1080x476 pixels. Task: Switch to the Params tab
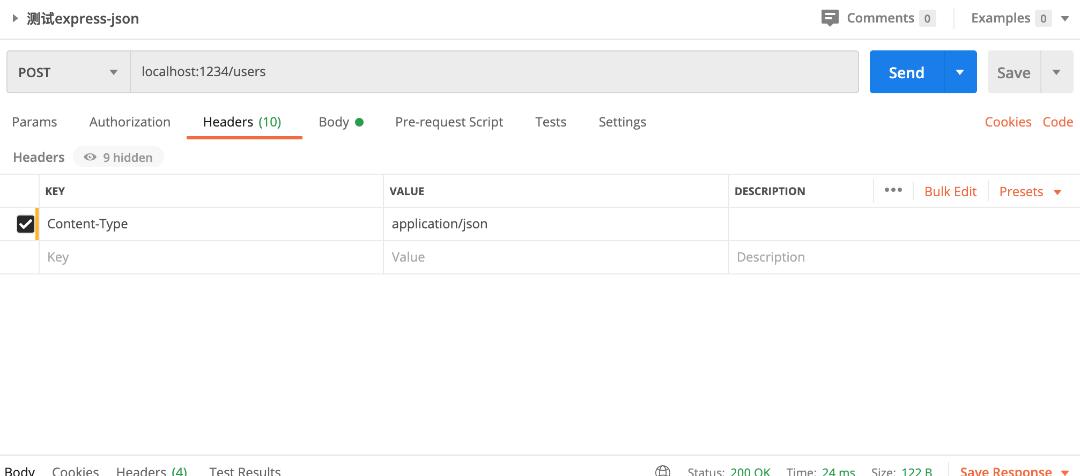point(35,122)
